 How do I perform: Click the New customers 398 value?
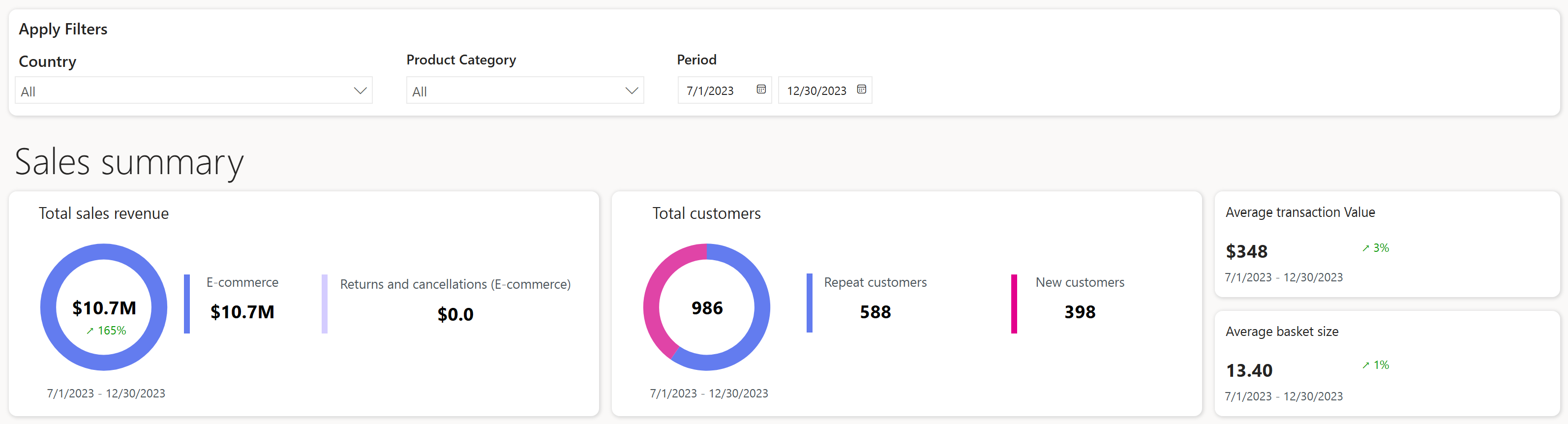[1080, 312]
